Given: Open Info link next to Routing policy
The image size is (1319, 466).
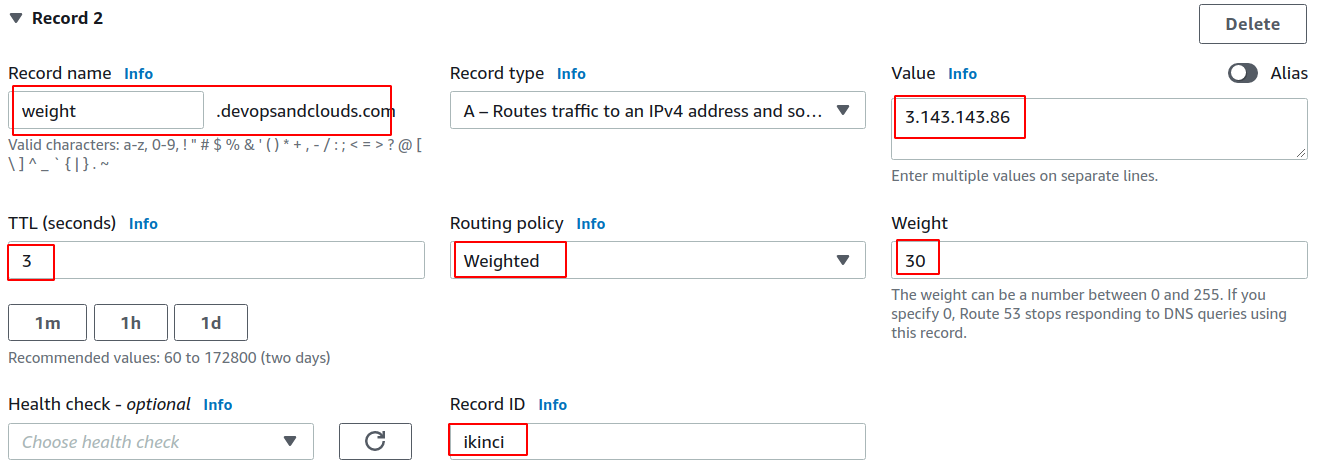Looking at the screenshot, I should (591, 224).
